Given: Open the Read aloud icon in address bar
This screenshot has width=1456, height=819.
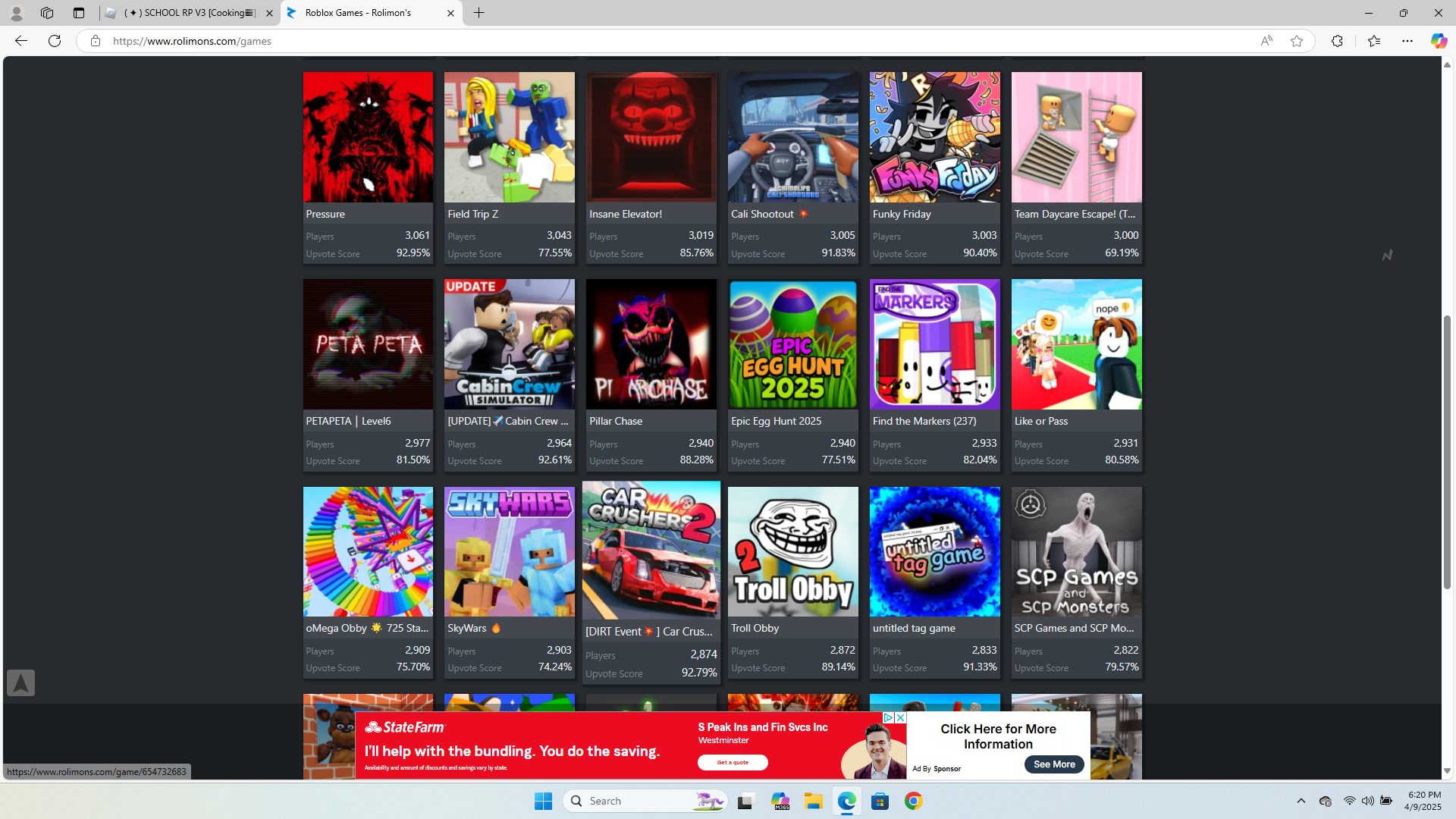Looking at the screenshot, I should [x=1266, y=41].
